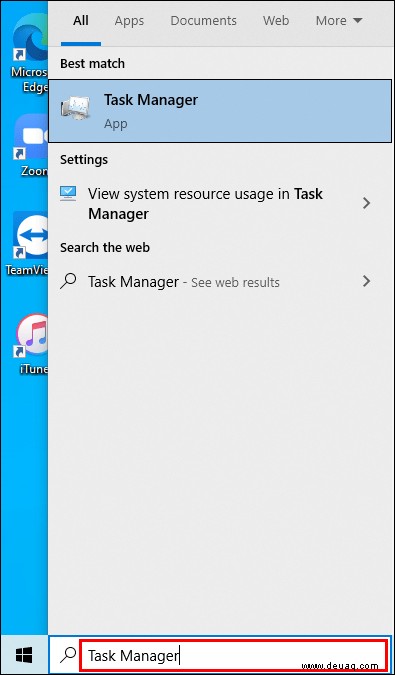Switch to the All tab
The width and height of the screenshot is (395, 675).
[81, 21]
